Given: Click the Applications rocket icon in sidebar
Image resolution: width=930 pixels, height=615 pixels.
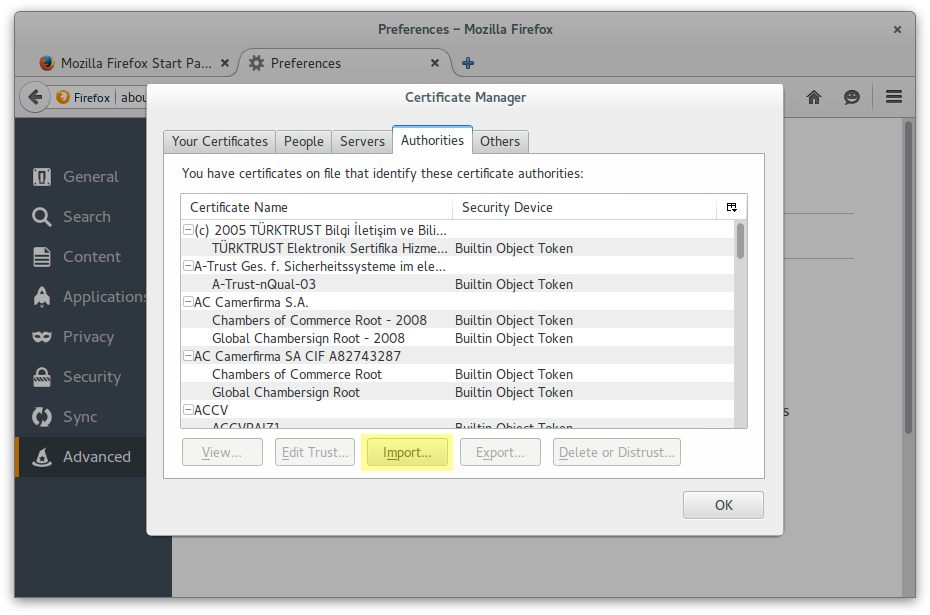Looking at the screenshot, I should (x=42, y=297).
